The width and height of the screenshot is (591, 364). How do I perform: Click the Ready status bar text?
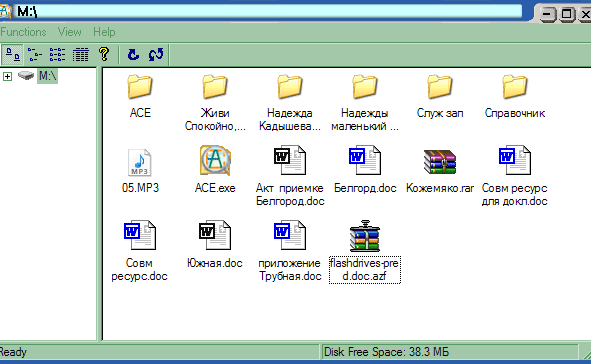point(13,352)
